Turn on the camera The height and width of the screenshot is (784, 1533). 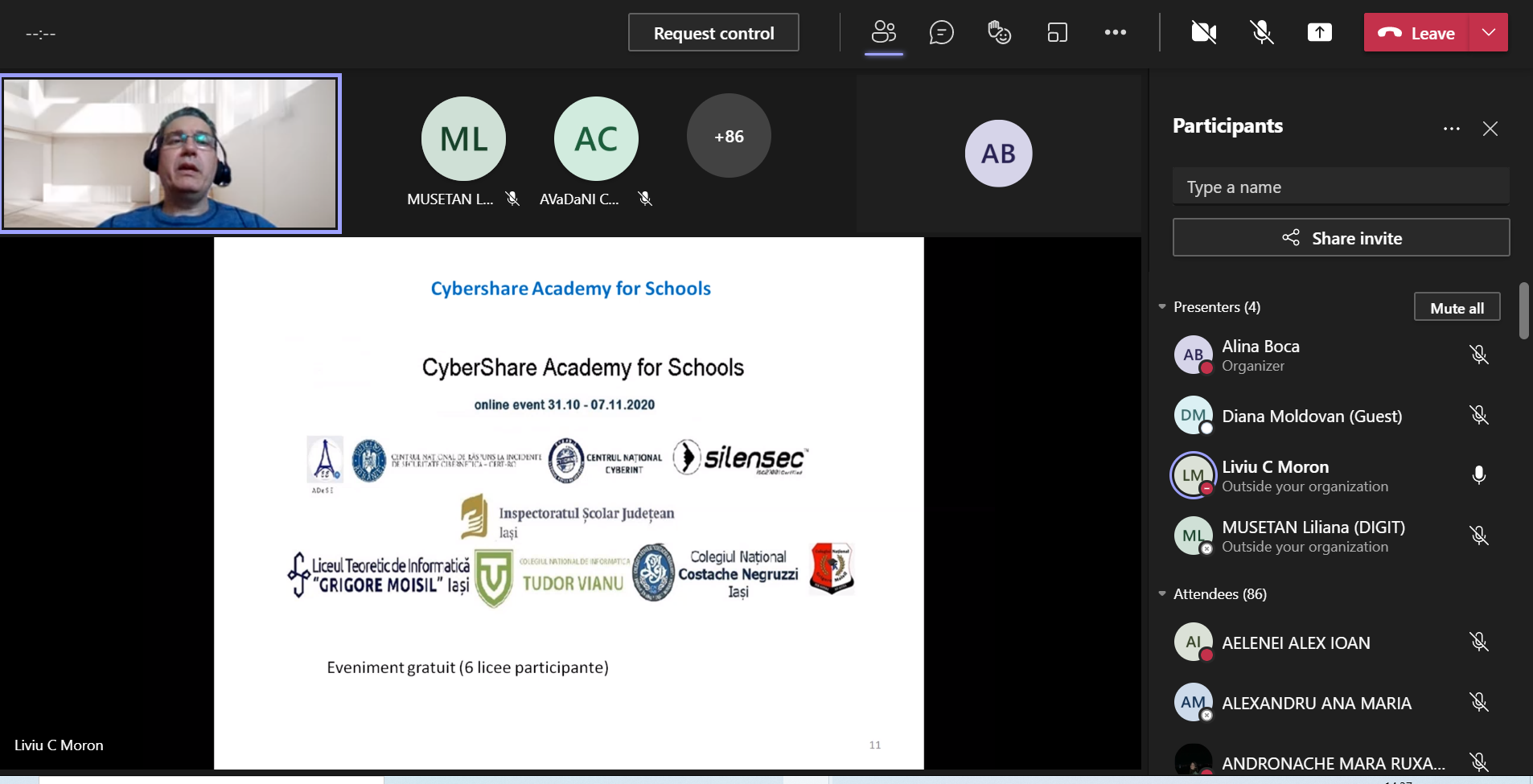tap(1203, 32)
